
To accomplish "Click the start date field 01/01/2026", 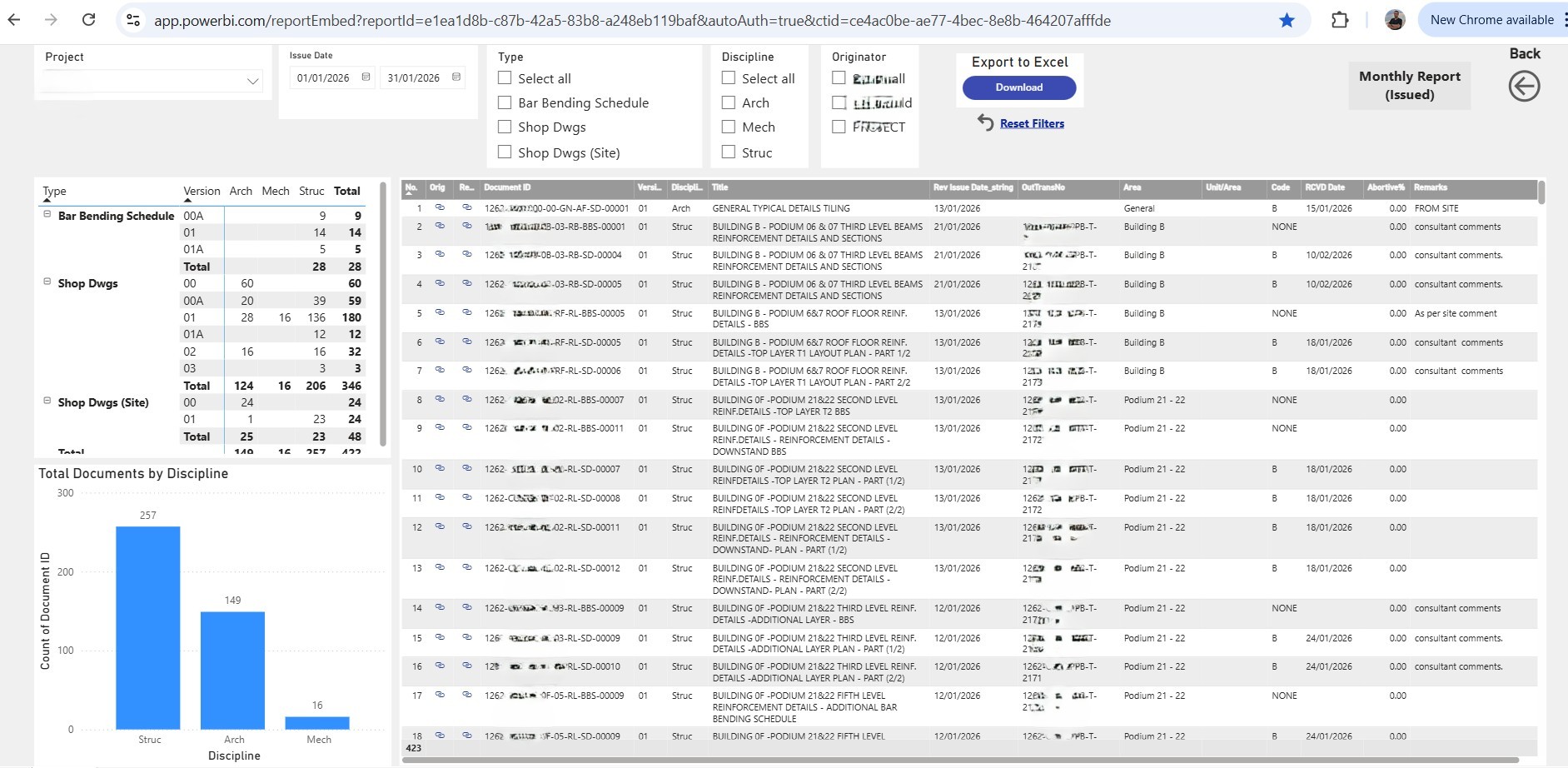I will point(323,77).
